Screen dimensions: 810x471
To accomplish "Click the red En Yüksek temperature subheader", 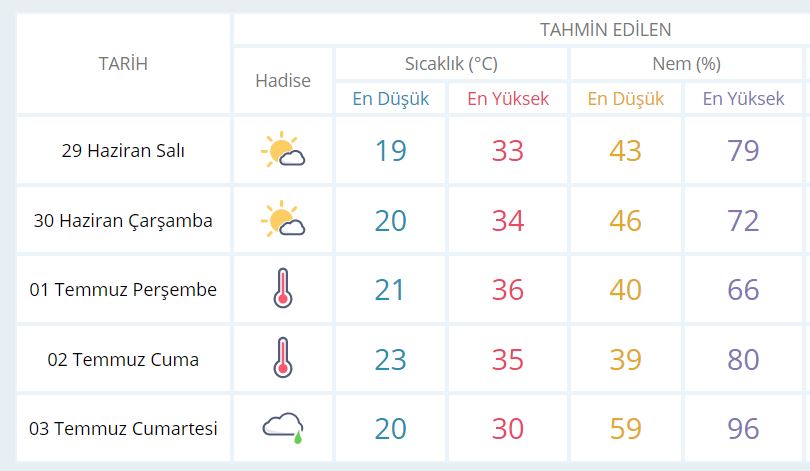I will click(508, 98).
